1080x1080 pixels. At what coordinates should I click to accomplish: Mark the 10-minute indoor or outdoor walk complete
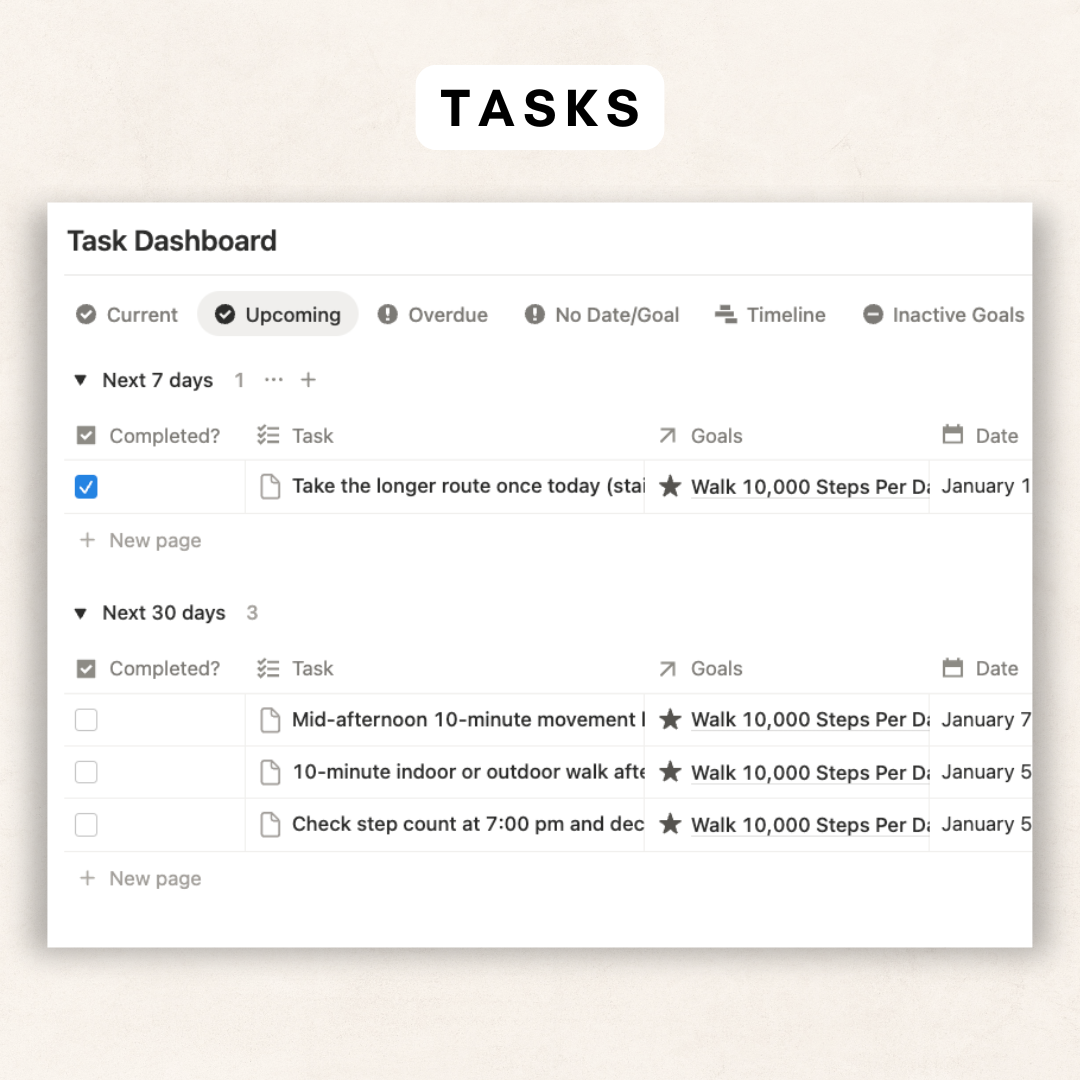coord(87,772)
